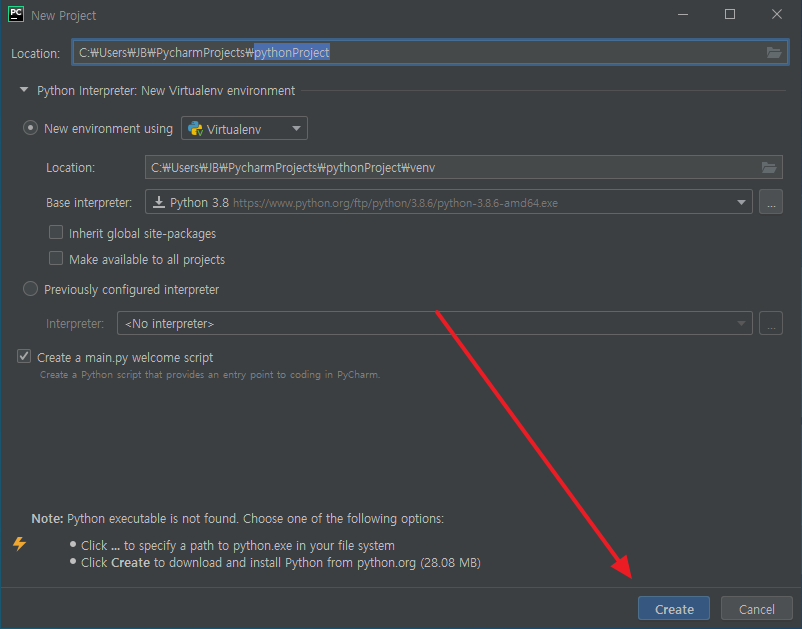The image size is (802, 629).
Task: Enable Inherit global site-packages checkbox
Action: (x=56, y=233)
